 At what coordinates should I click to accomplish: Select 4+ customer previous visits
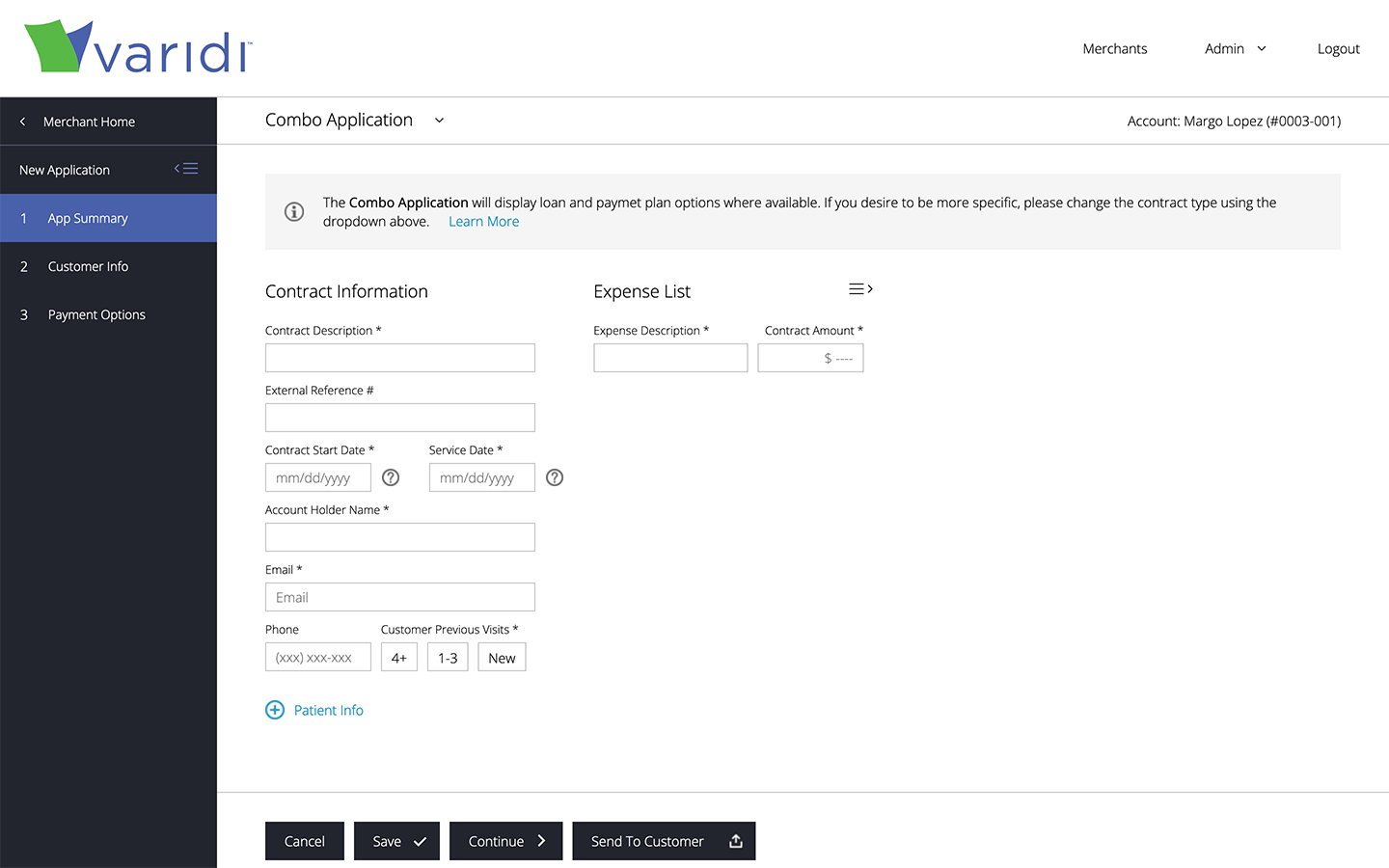[399, 658]
